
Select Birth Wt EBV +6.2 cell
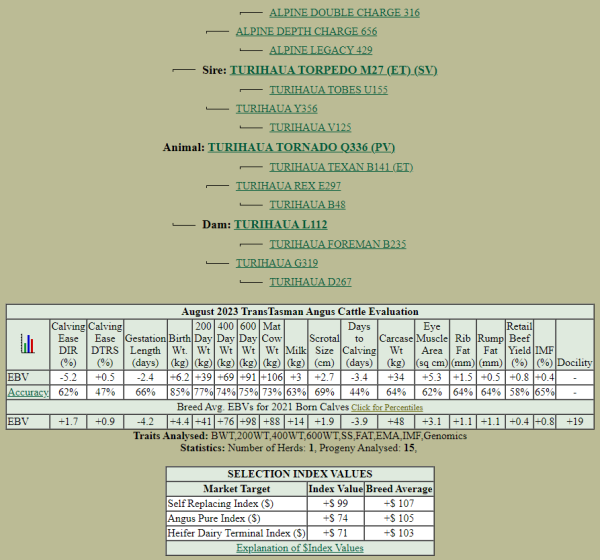click(x=179, y=377)
